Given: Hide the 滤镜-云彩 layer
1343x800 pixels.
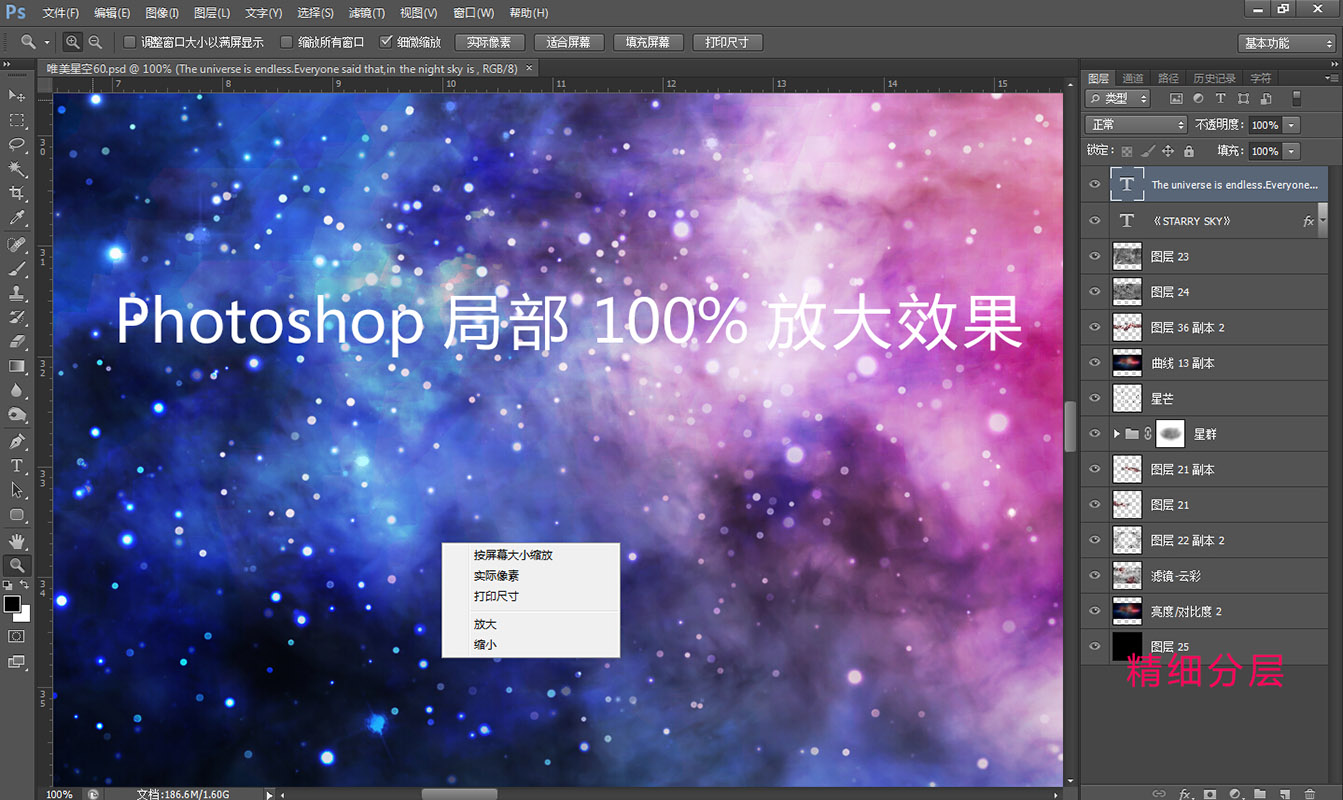Looking at the screenshot, I should click(x=1094, y=575).
